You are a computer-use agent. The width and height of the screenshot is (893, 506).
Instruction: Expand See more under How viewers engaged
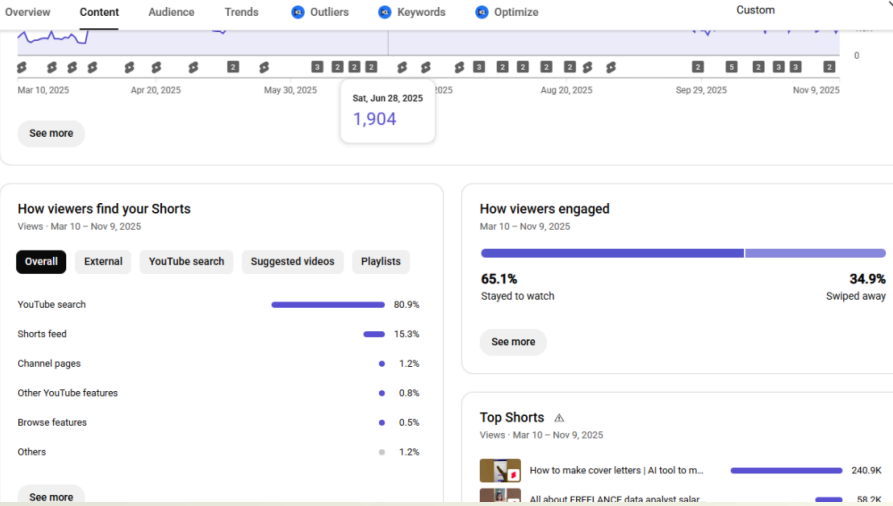(x=513, y=342)
